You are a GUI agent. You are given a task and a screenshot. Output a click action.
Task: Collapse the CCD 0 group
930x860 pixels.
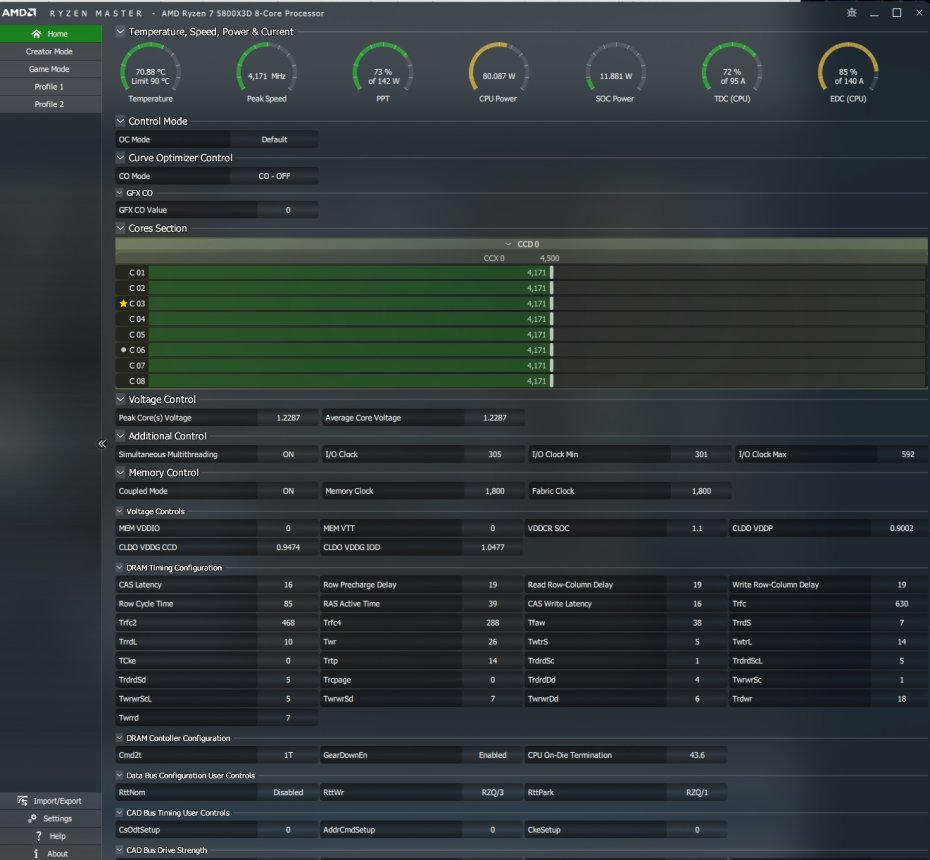click(508, 244)
